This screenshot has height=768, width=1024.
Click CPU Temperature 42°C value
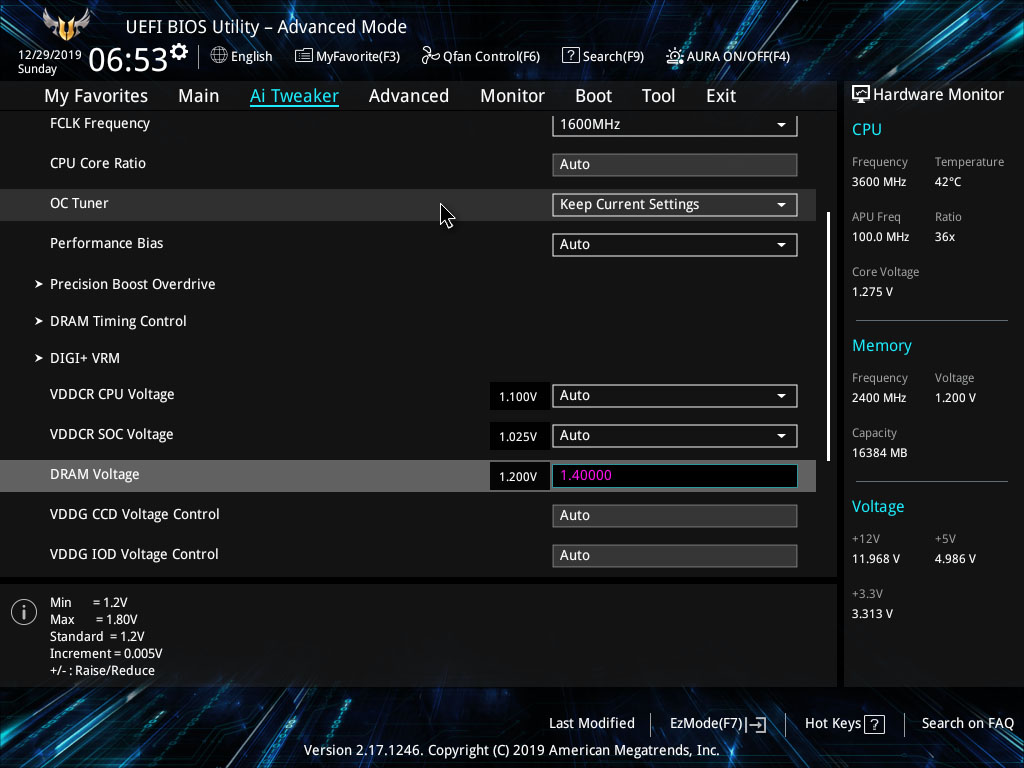[x=948, y=182]
